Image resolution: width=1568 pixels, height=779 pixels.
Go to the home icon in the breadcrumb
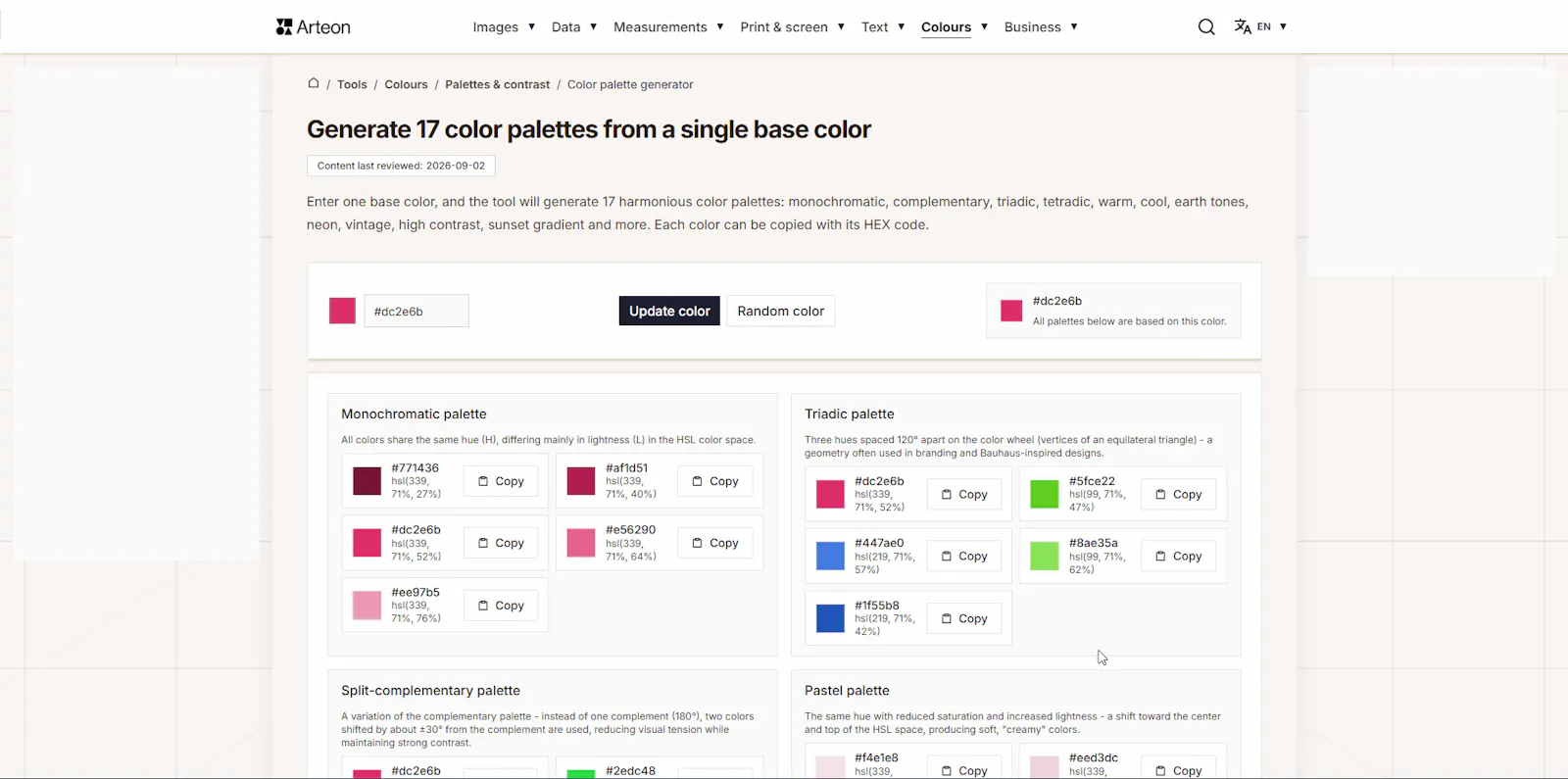(x=314, y=83)
